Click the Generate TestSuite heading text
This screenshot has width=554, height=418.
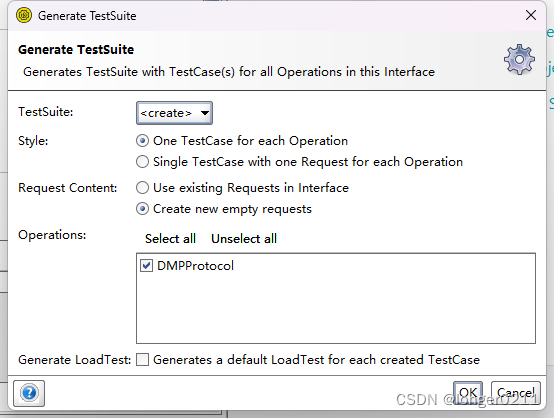76,50
